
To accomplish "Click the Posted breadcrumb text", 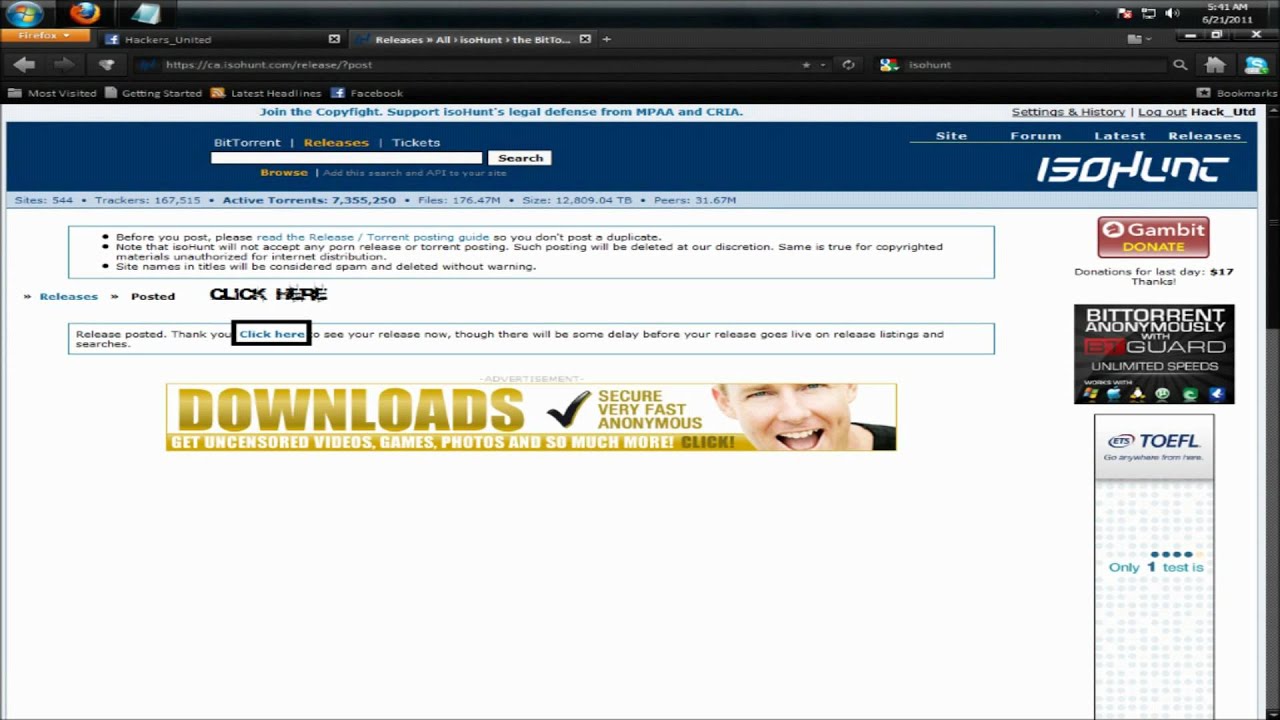I will pyautogui.click(x=153, y=296).
